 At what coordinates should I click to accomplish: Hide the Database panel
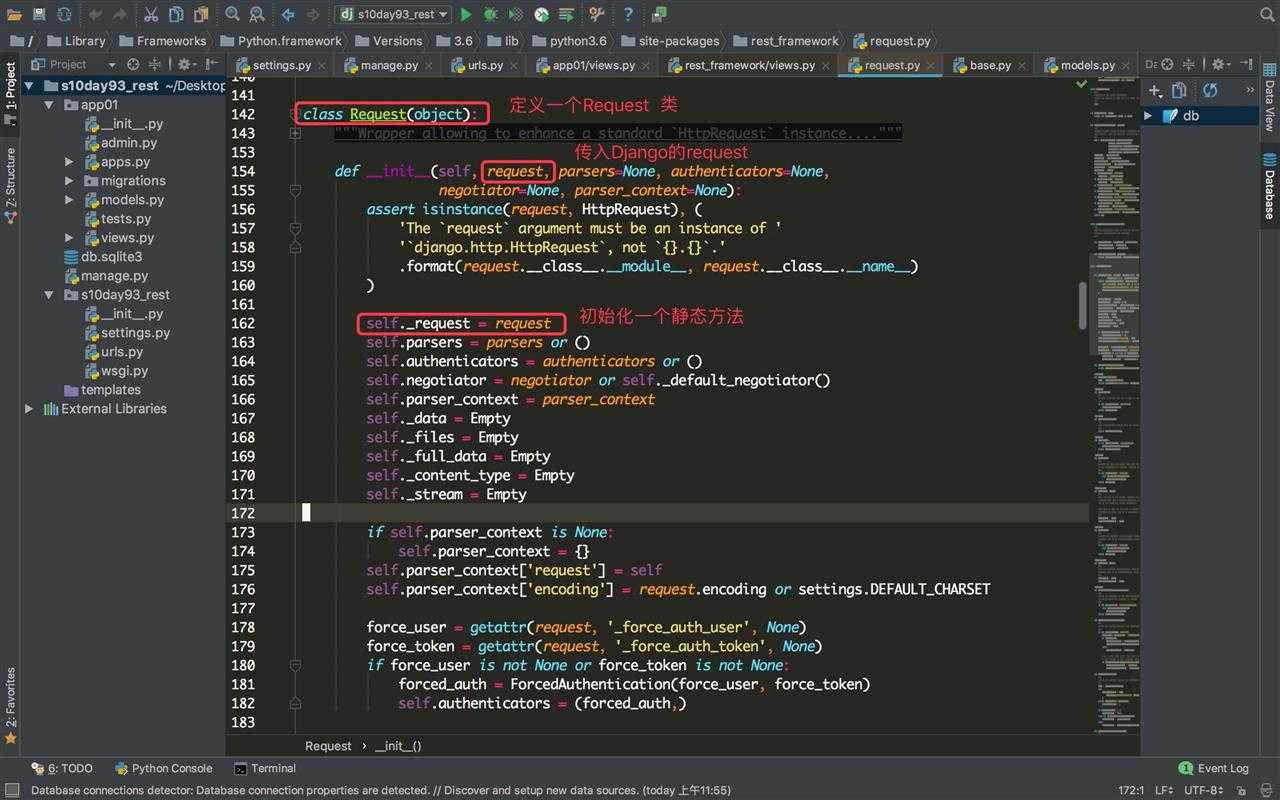point(1246,64)
